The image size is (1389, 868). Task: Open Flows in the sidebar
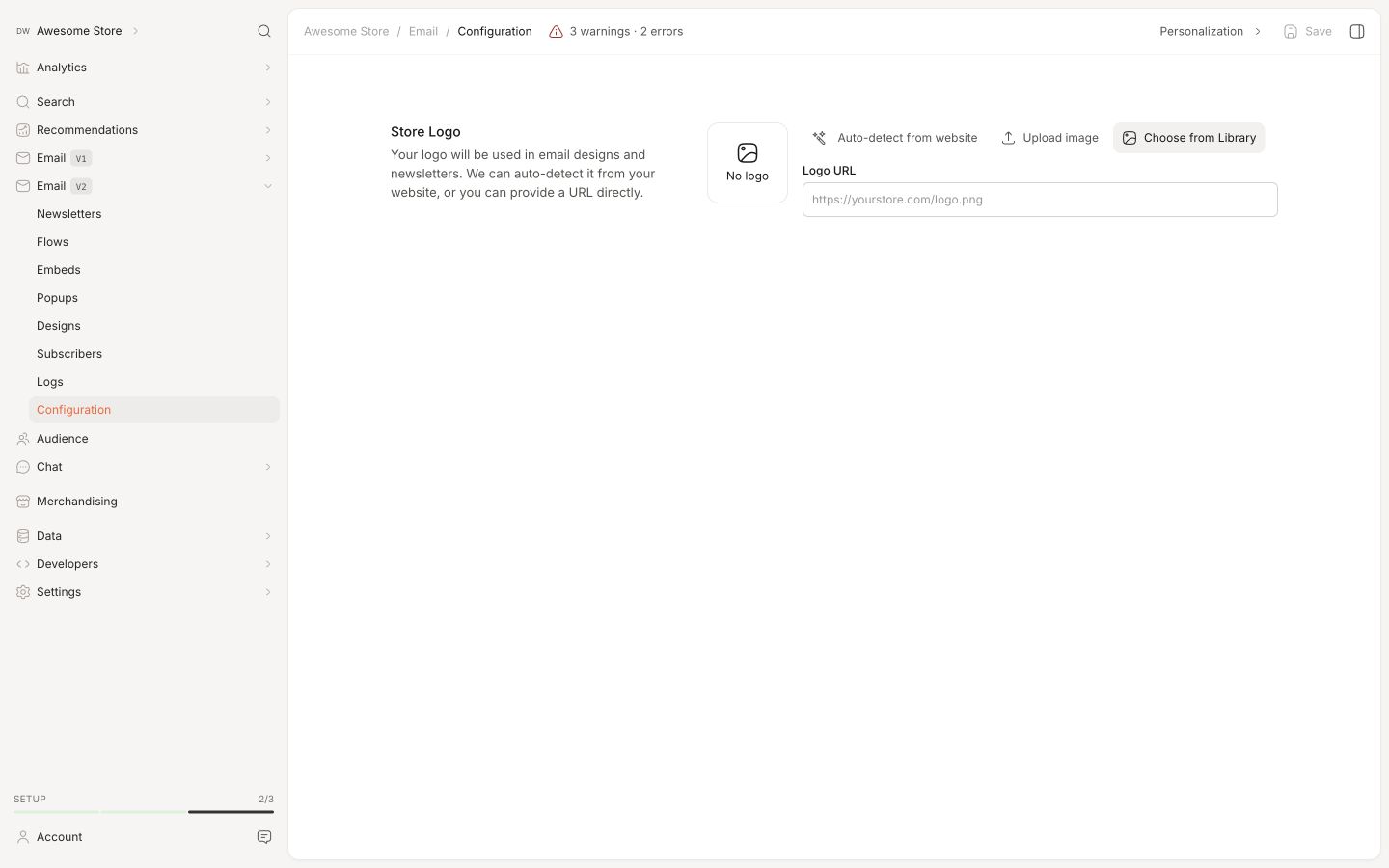pyautogui.click(x=154, y=242)
